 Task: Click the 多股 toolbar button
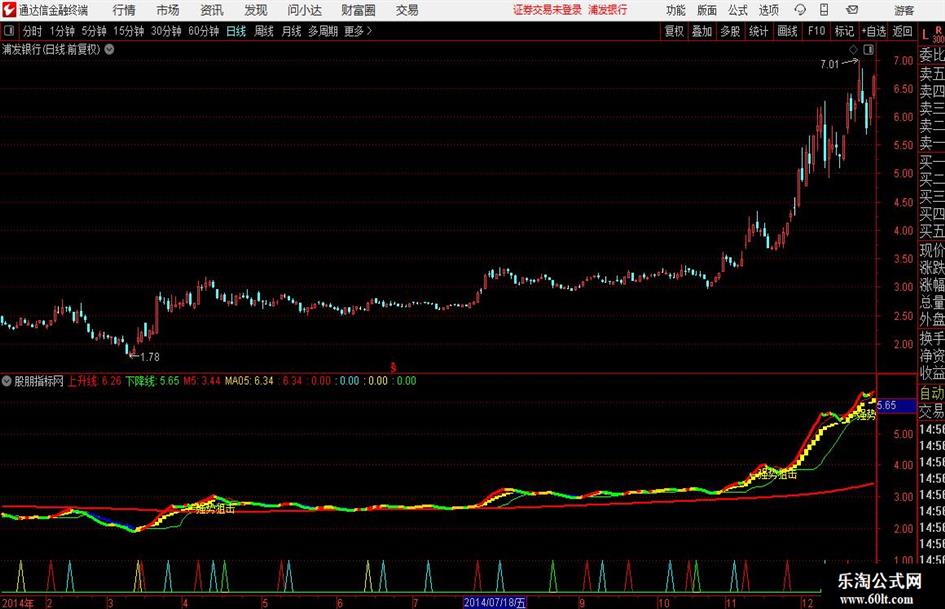point(730,31)
